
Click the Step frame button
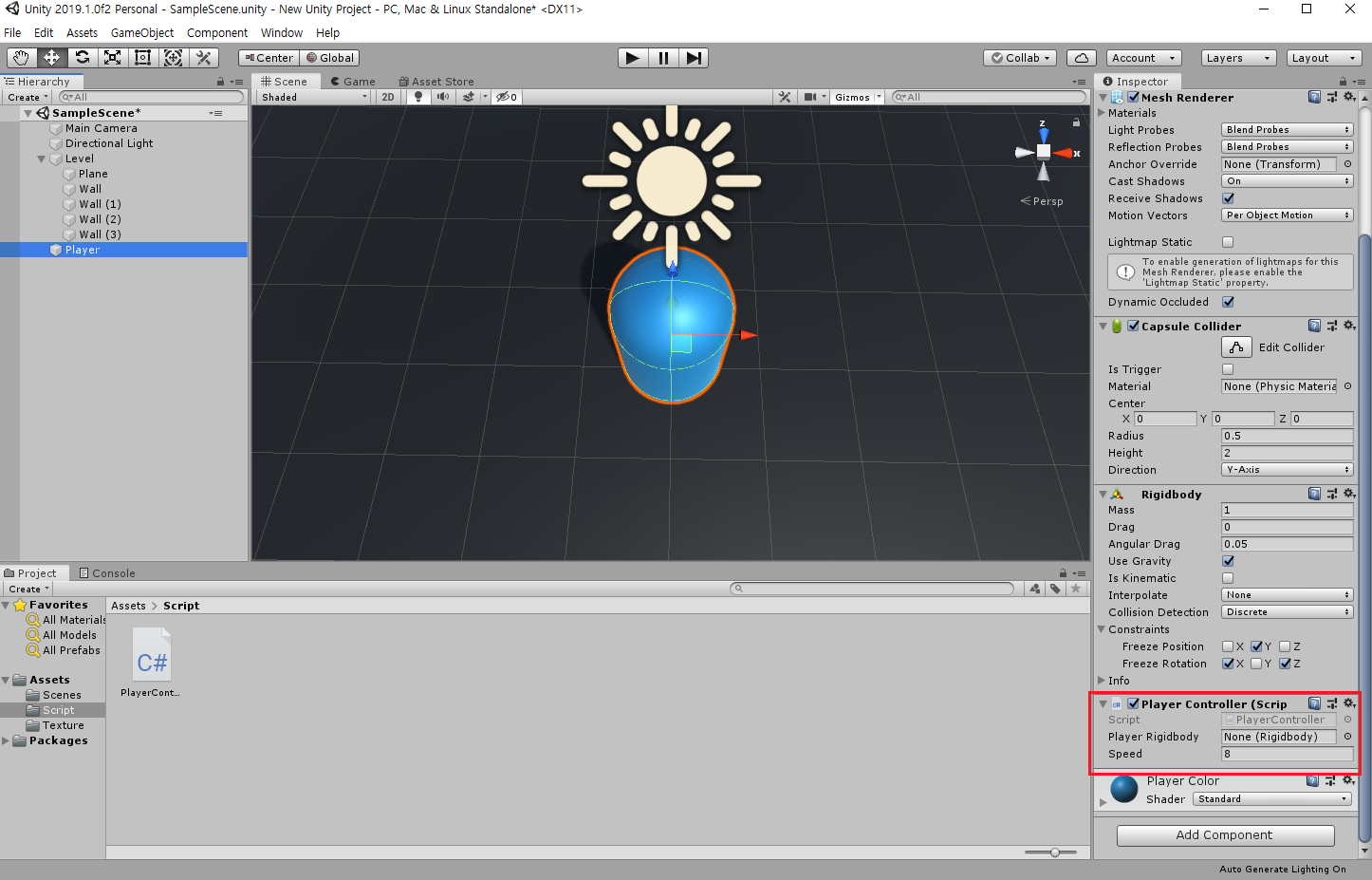point(694,58)
